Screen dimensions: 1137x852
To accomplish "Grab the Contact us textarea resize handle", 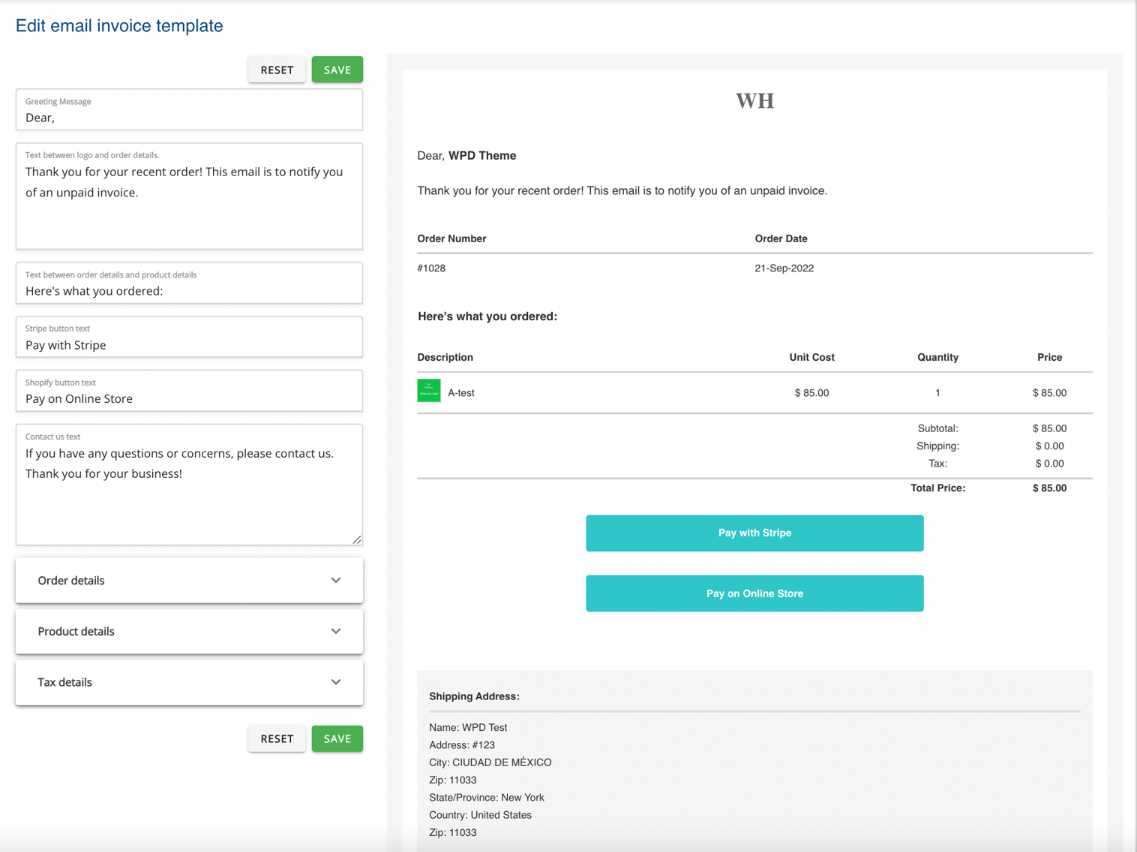I will [x=357, y=540].
